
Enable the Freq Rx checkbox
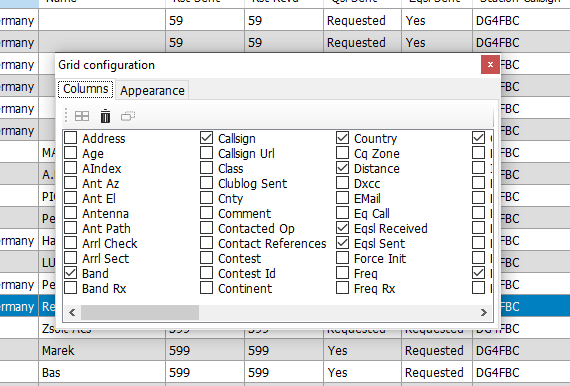pos(342,288)
